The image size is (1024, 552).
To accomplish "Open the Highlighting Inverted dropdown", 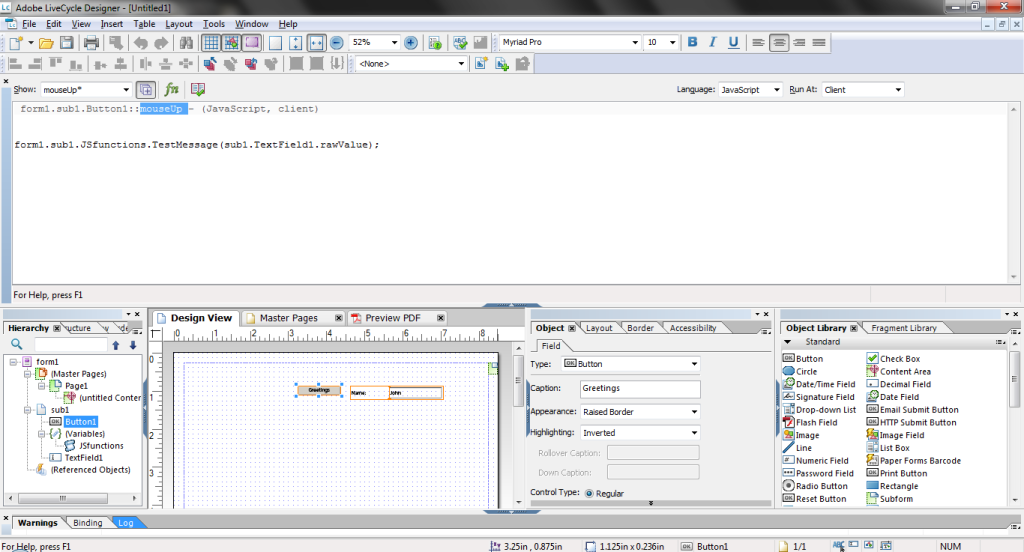I will coord(694,433).
